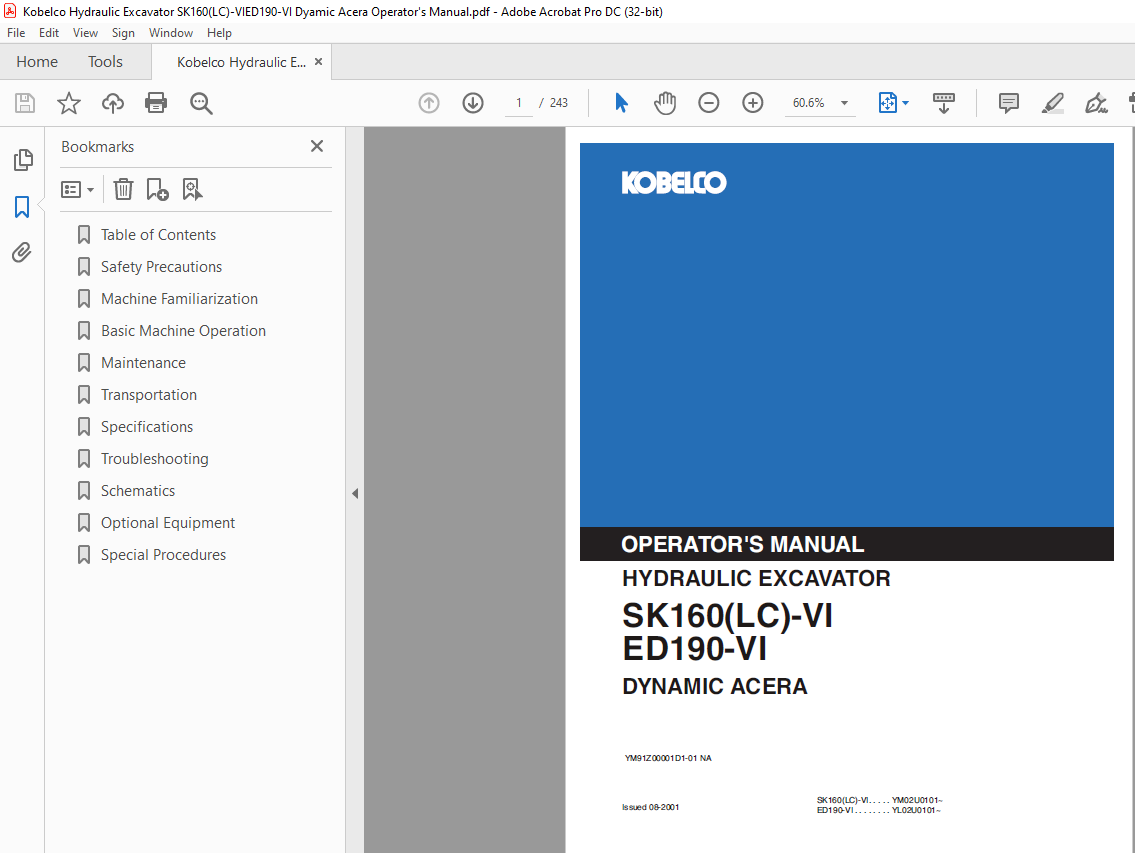1135x853 pixels.
Task: Click the KOBELCO logo on cover
Action: pyautogui.click(x=674, y=182)
